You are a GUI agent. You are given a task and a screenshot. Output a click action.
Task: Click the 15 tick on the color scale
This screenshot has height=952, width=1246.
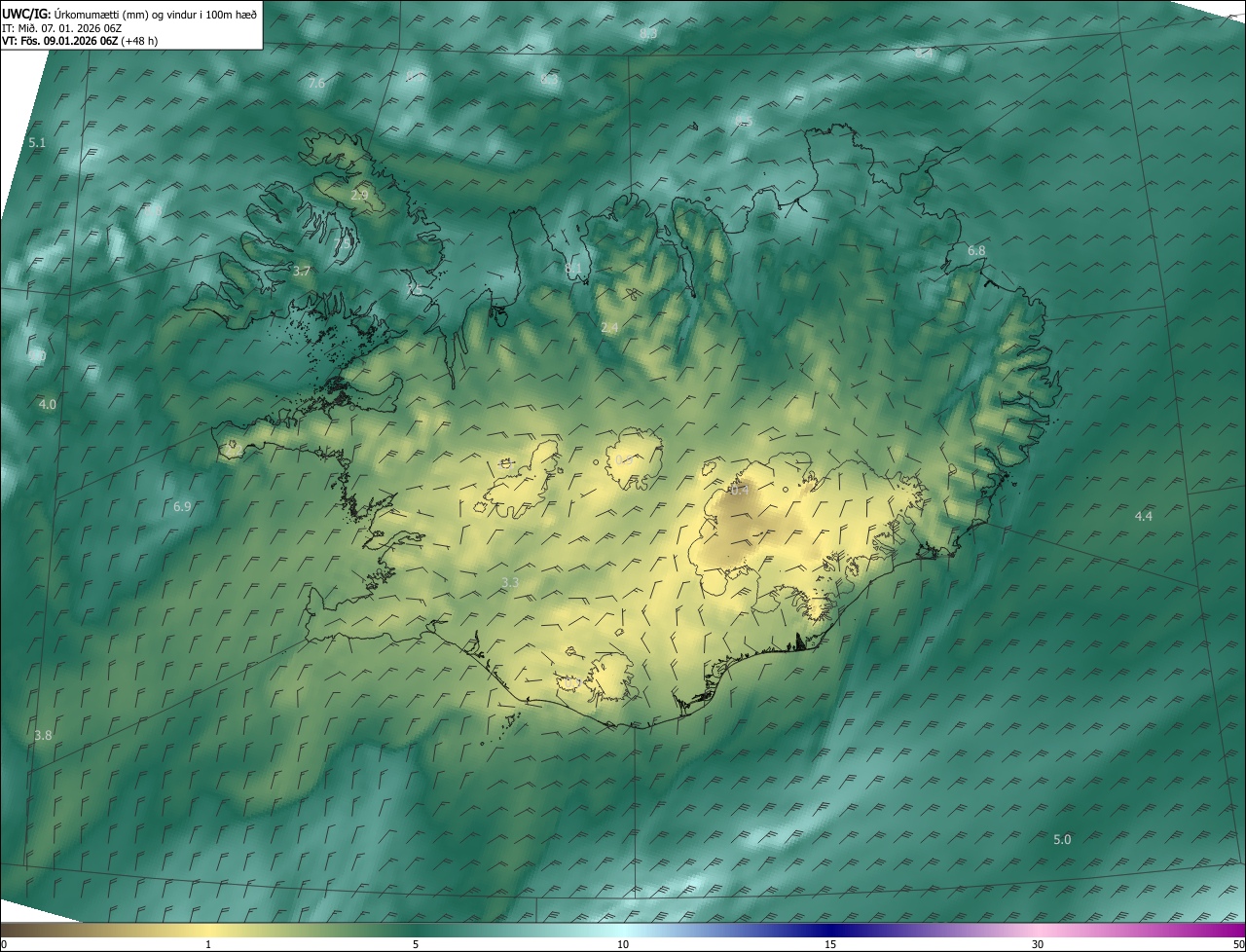click(830, 945)
